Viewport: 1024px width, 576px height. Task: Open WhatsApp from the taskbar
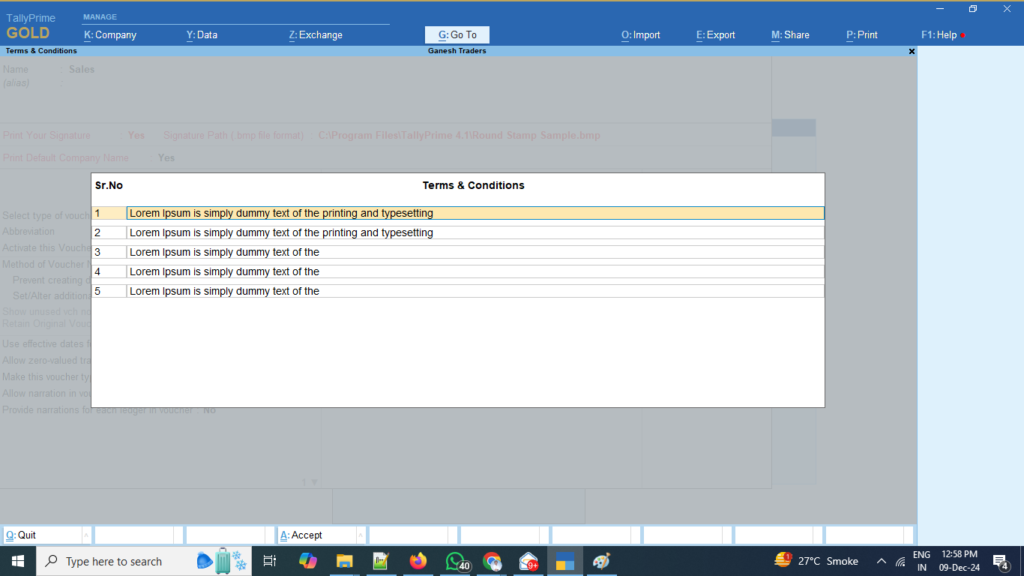point(455,561)
